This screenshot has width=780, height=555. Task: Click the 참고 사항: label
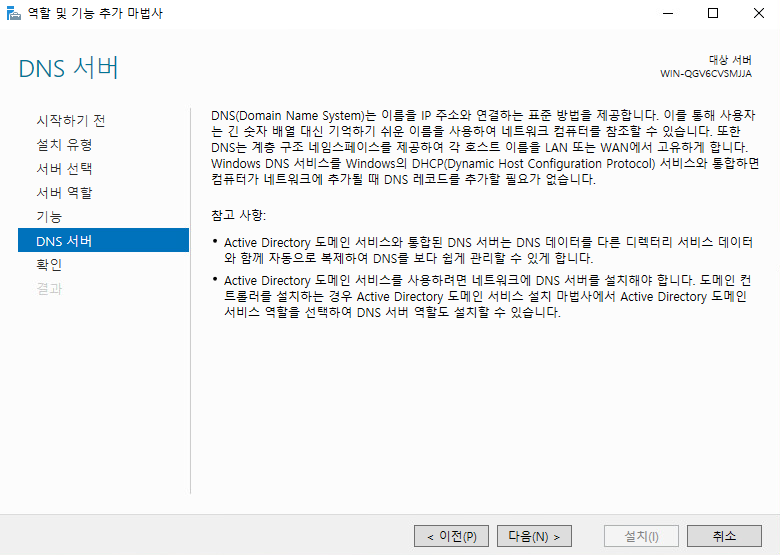click(238, 215)
